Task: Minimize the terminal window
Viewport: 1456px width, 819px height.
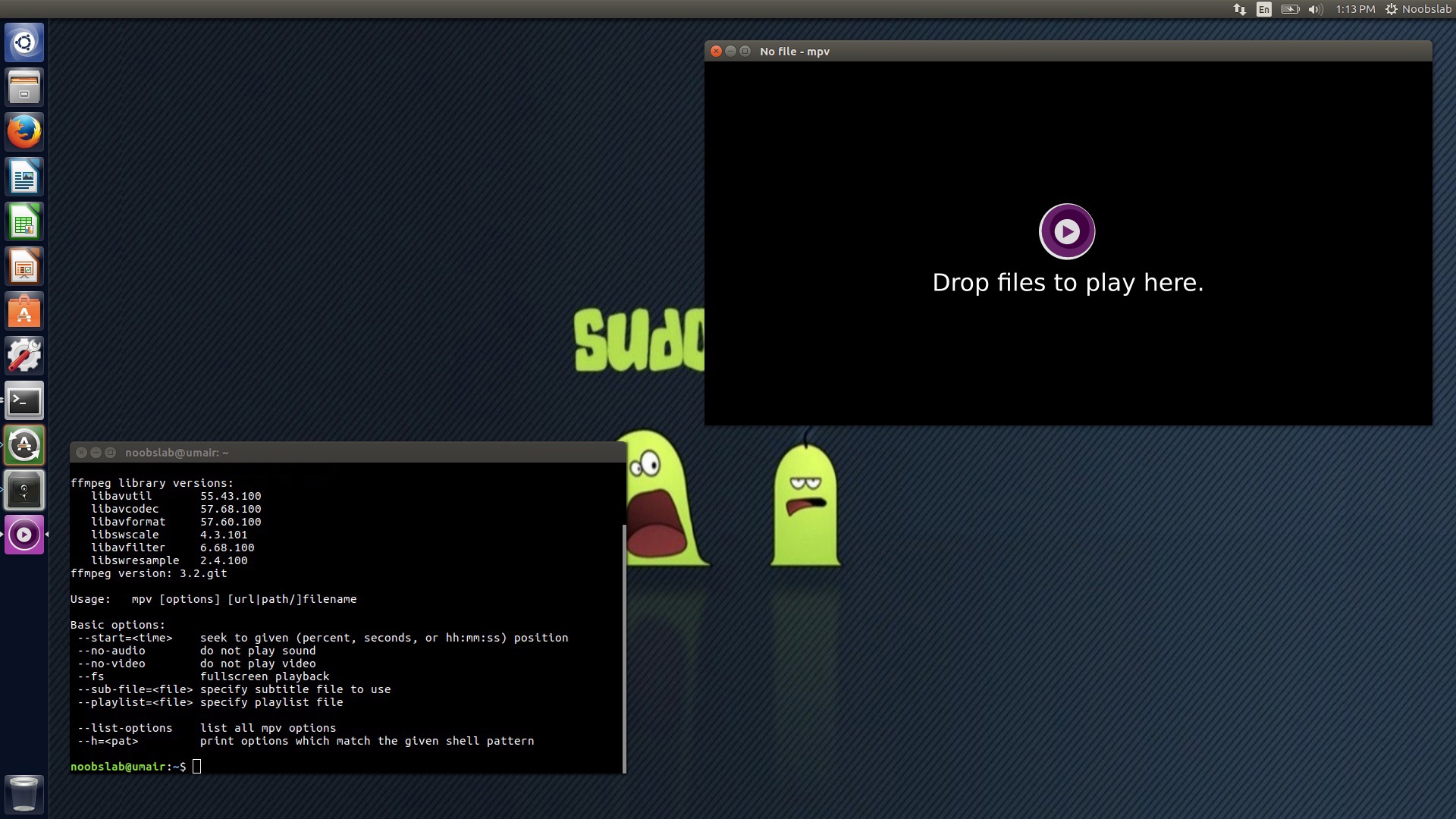Action: 96,452
